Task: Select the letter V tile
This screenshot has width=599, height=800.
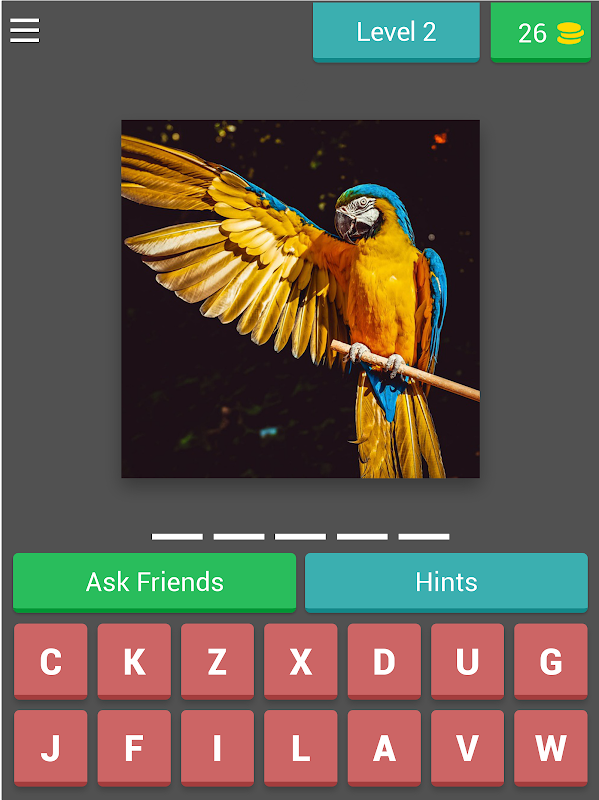Action: click(467, 748)
